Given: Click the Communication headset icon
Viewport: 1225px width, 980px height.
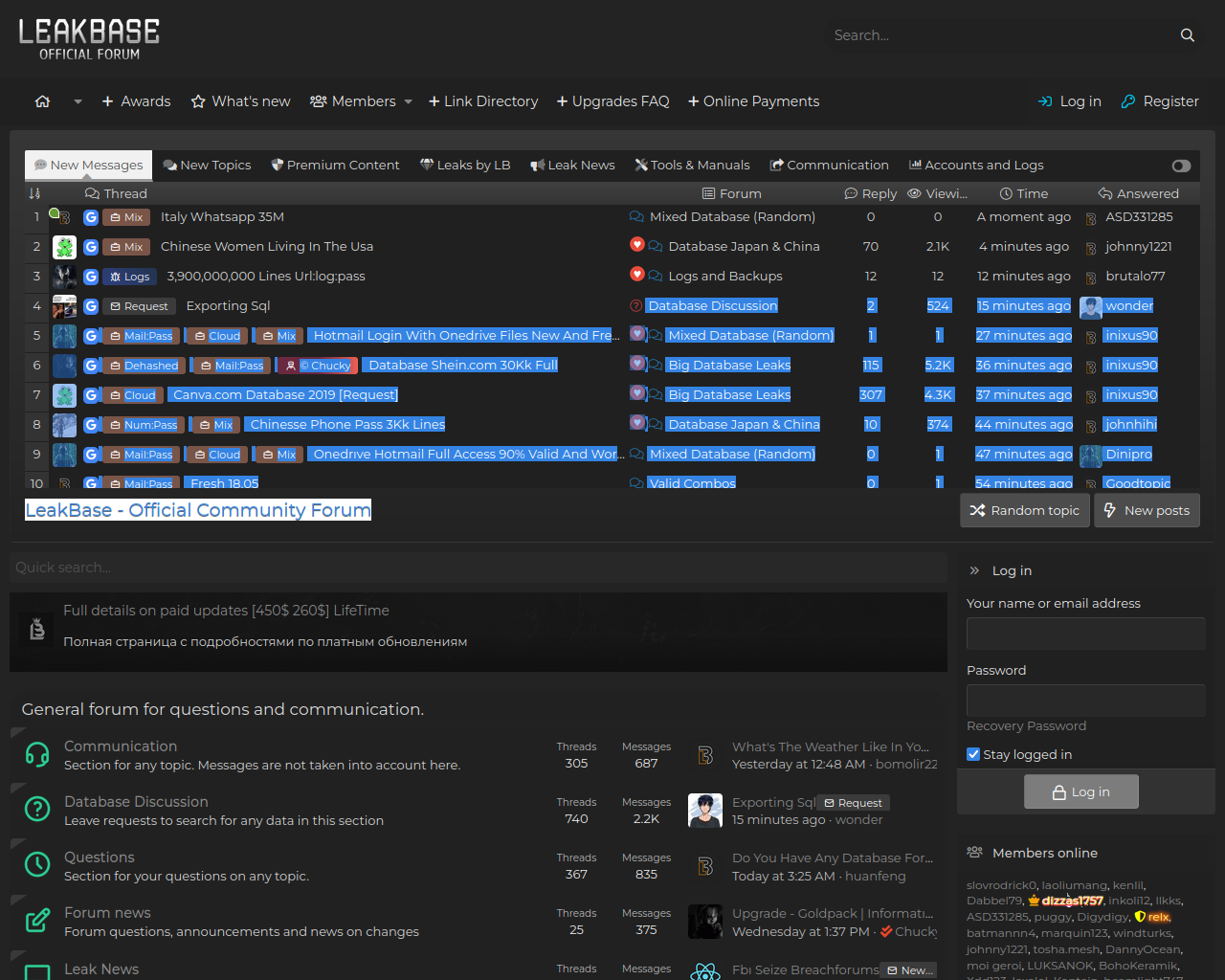Looking at the screenshot, I should click(37, 754).
